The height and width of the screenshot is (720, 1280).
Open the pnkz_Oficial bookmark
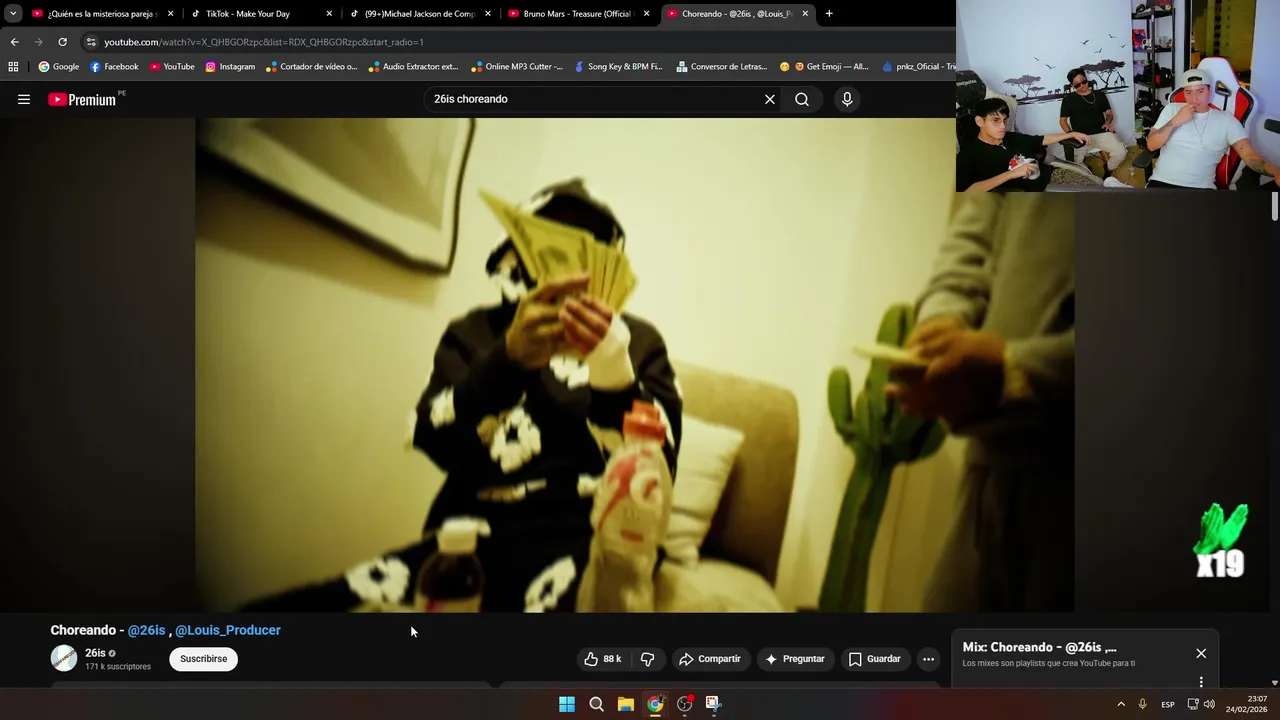click(918, 67)
